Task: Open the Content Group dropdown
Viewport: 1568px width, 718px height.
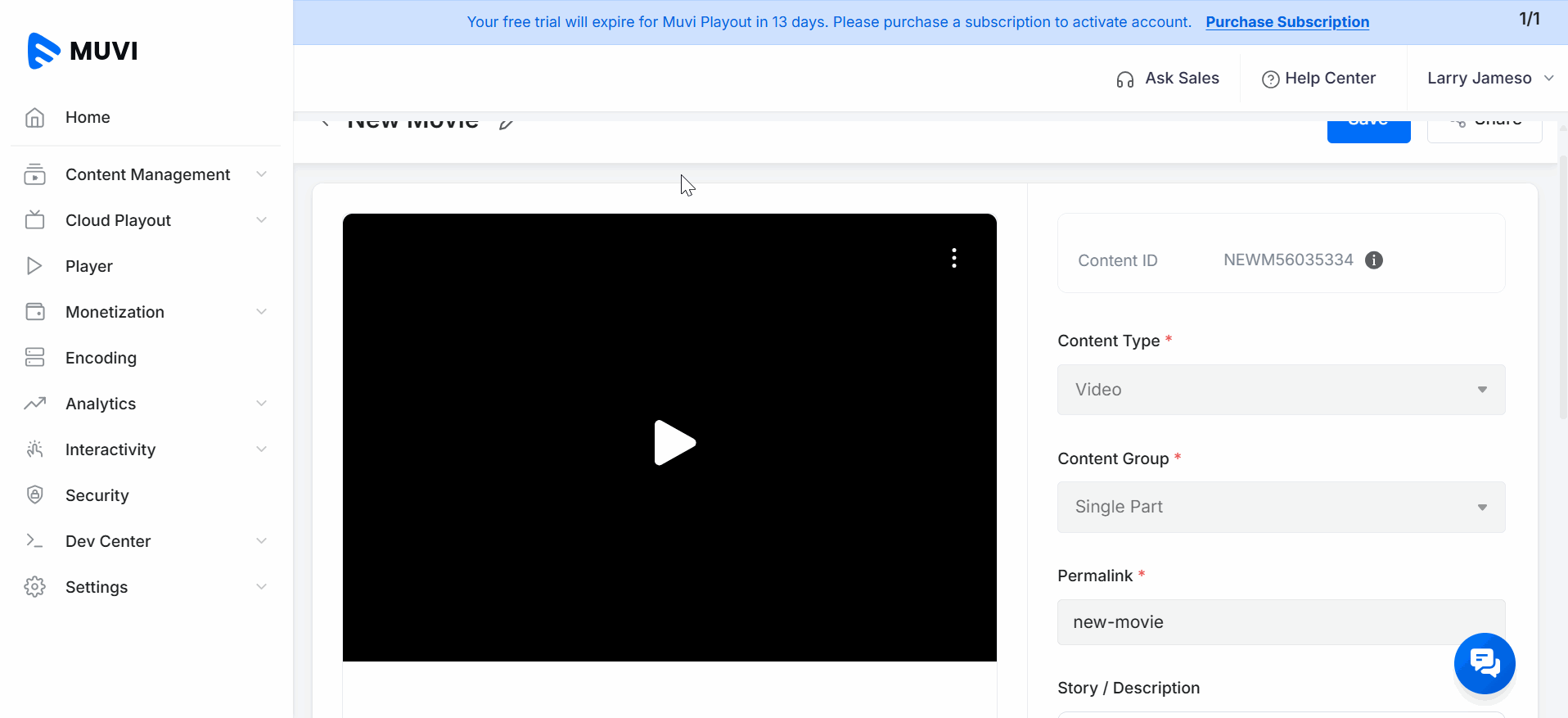Action: click(x=1281, y=507)
